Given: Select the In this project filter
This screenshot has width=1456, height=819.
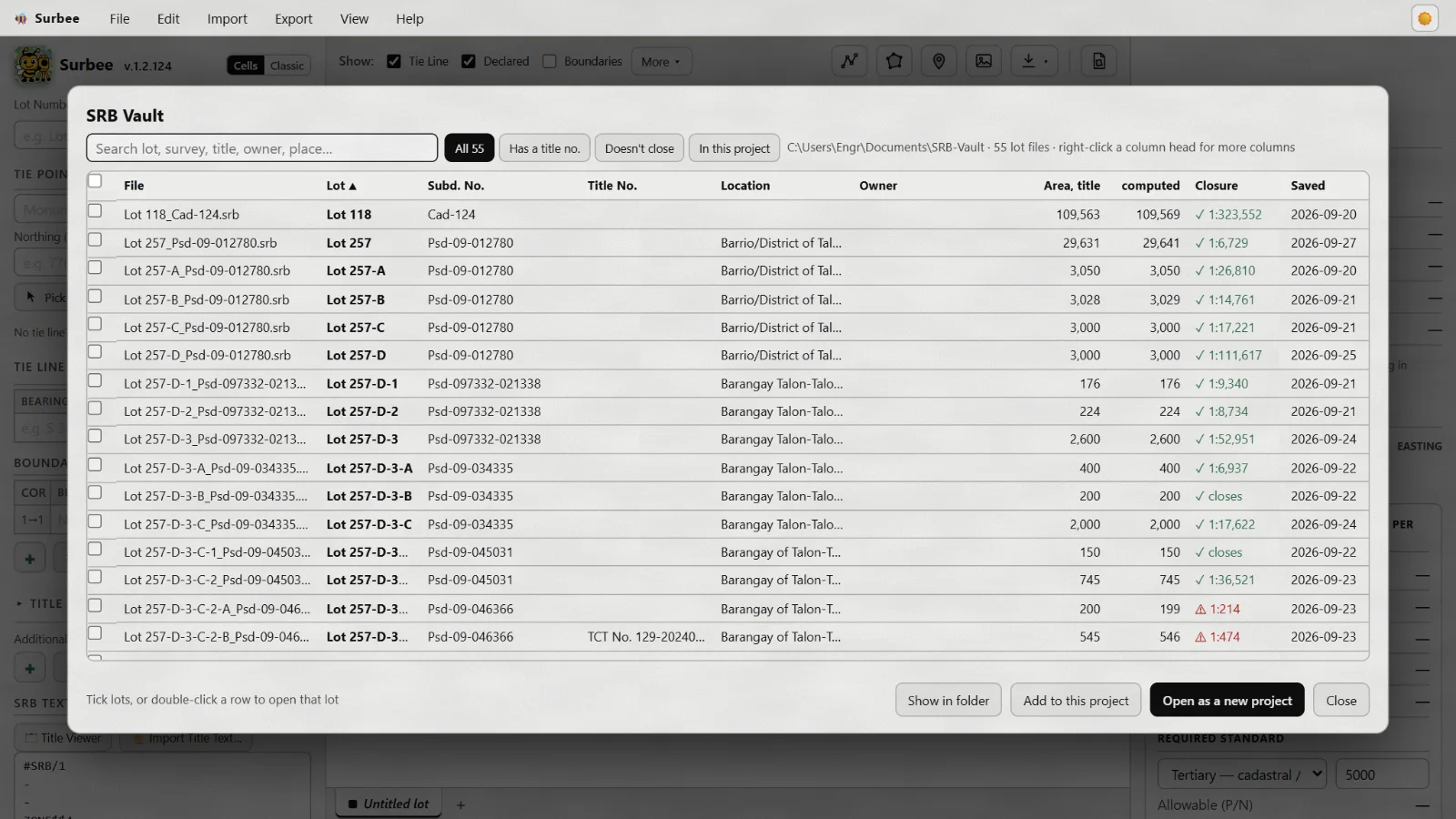Looking at the screenshot, I should [734, 148].
